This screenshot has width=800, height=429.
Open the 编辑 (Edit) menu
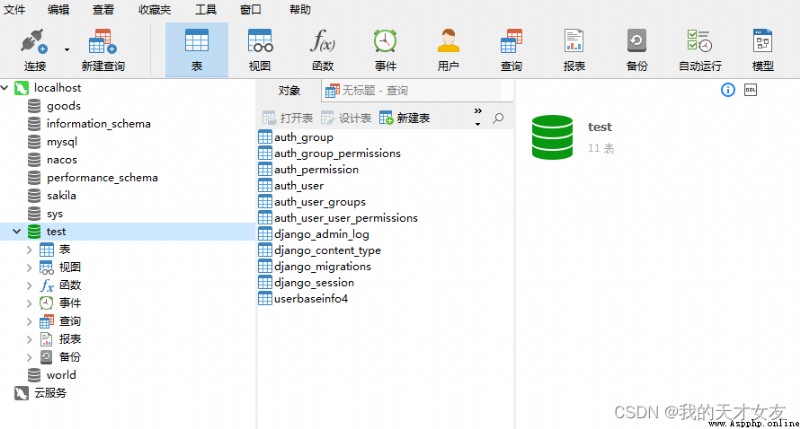[x=58, y=9]
